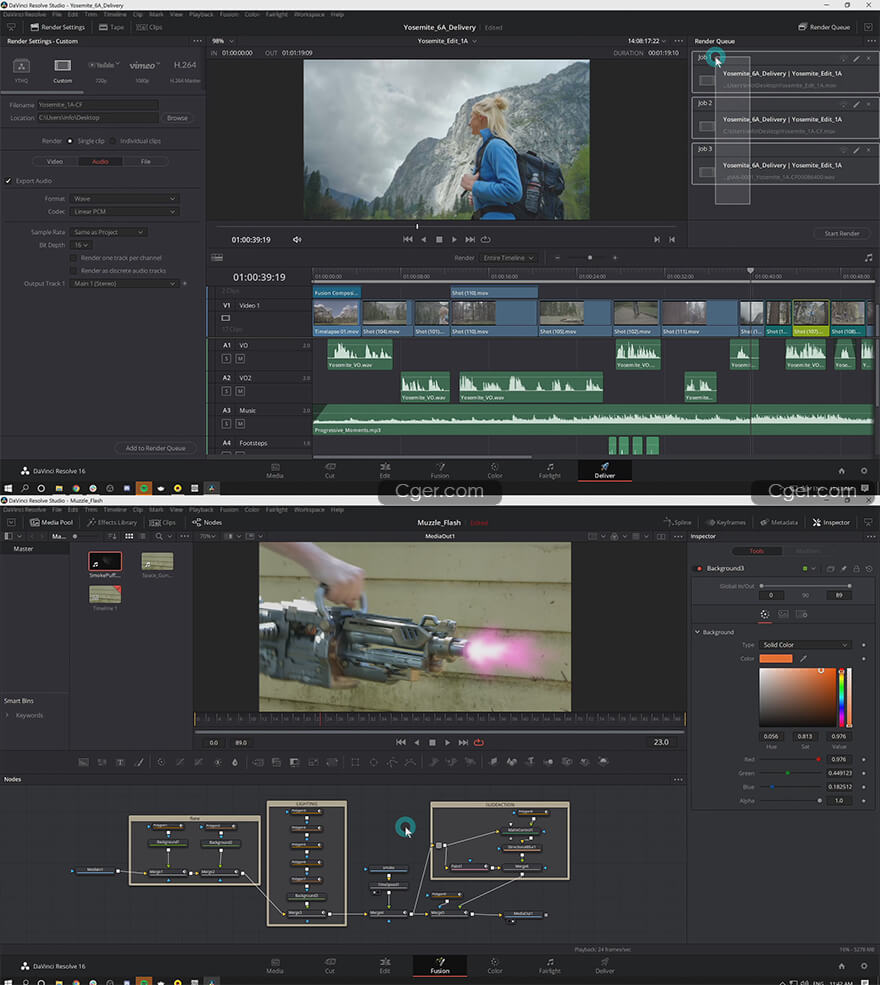Open the audio Format dropdown showing Wave
880x985 pixels.
[124, 199]
